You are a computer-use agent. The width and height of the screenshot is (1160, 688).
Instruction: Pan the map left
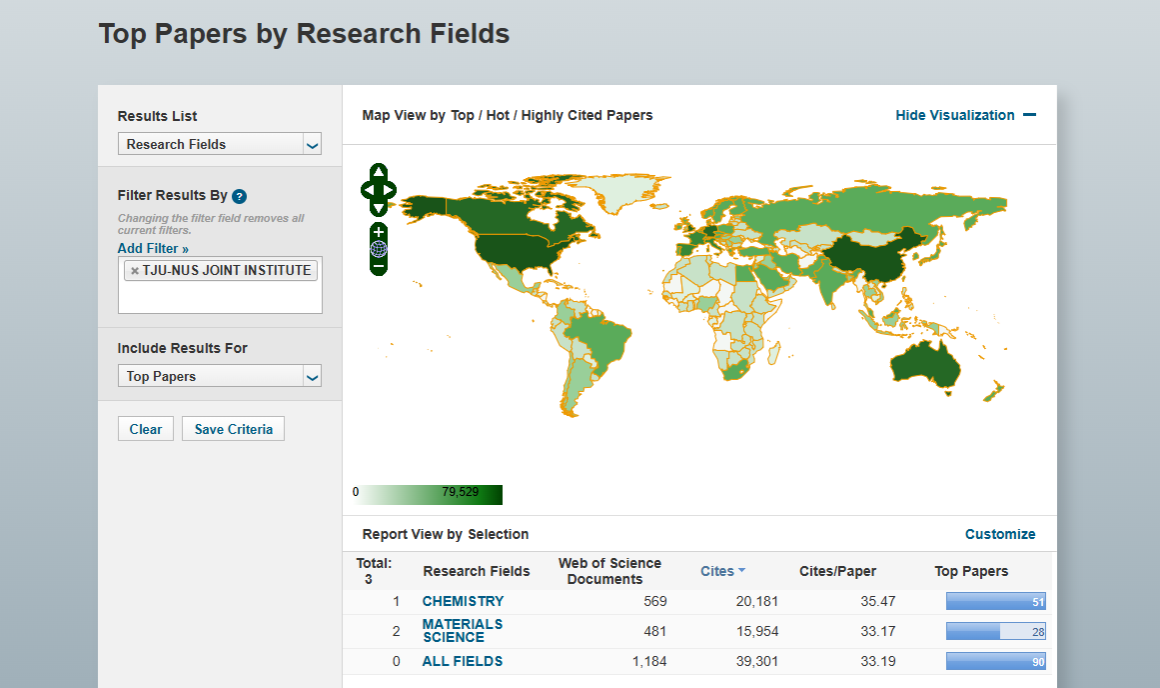coord(367,190)
